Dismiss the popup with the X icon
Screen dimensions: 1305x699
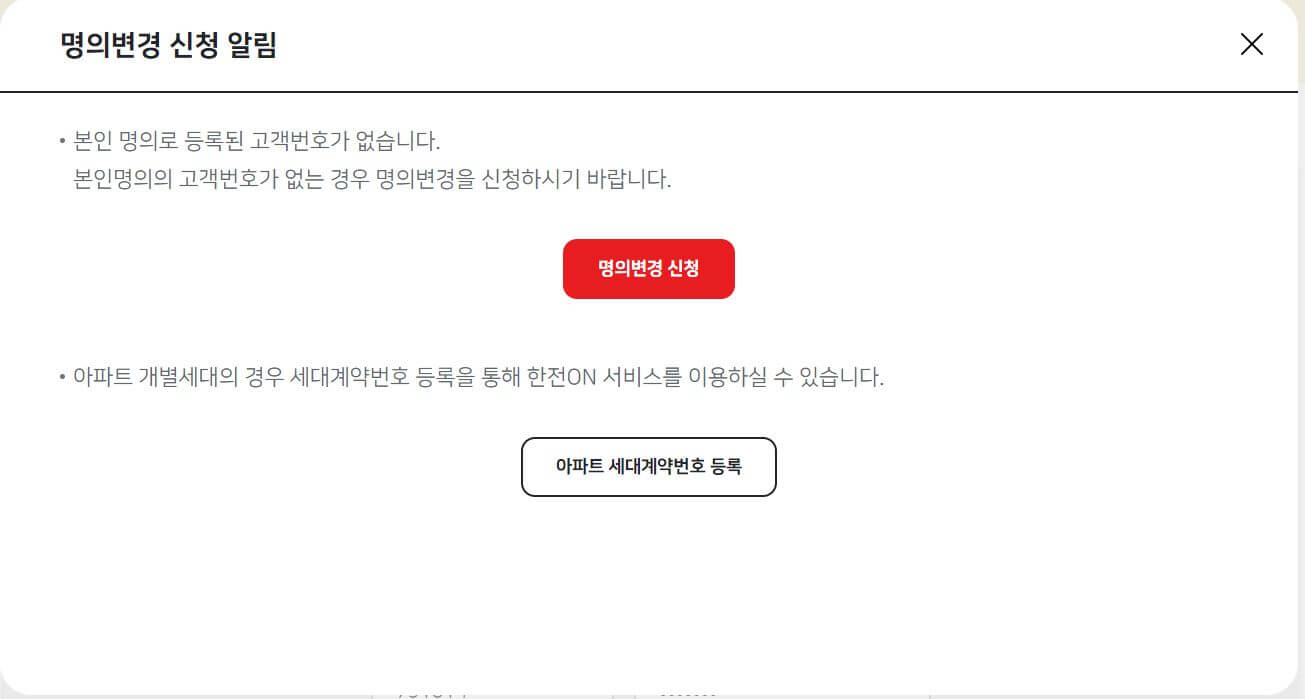coord(1251,44)
